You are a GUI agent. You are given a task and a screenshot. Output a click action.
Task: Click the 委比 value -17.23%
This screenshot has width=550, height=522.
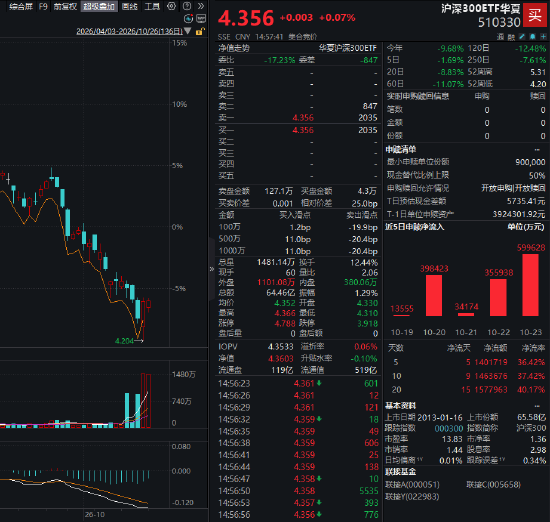tap(279, 60)
